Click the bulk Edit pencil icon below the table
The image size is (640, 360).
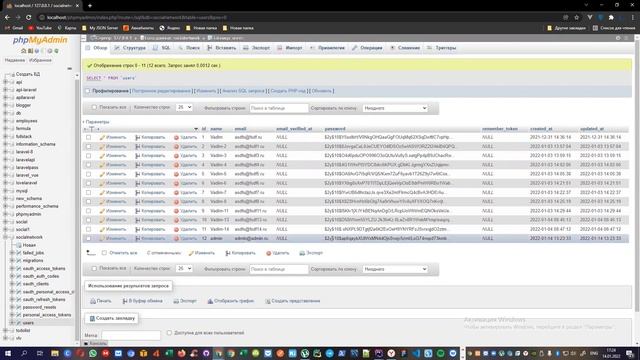tap(191, 253)
